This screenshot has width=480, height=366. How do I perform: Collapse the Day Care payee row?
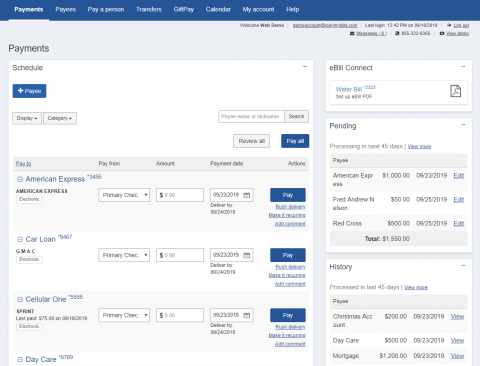click(20, 359)
